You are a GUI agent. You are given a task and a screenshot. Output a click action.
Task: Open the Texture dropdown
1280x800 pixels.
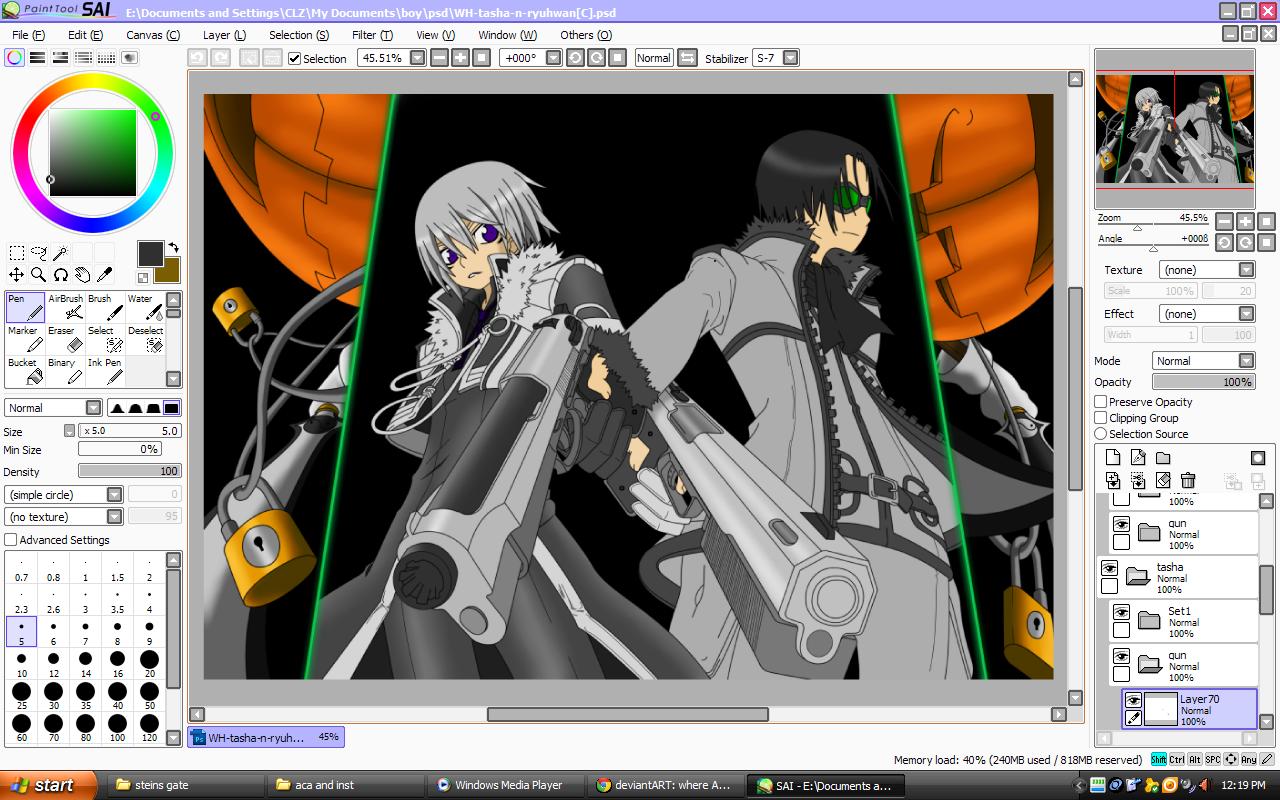(x=1246, y=270)
